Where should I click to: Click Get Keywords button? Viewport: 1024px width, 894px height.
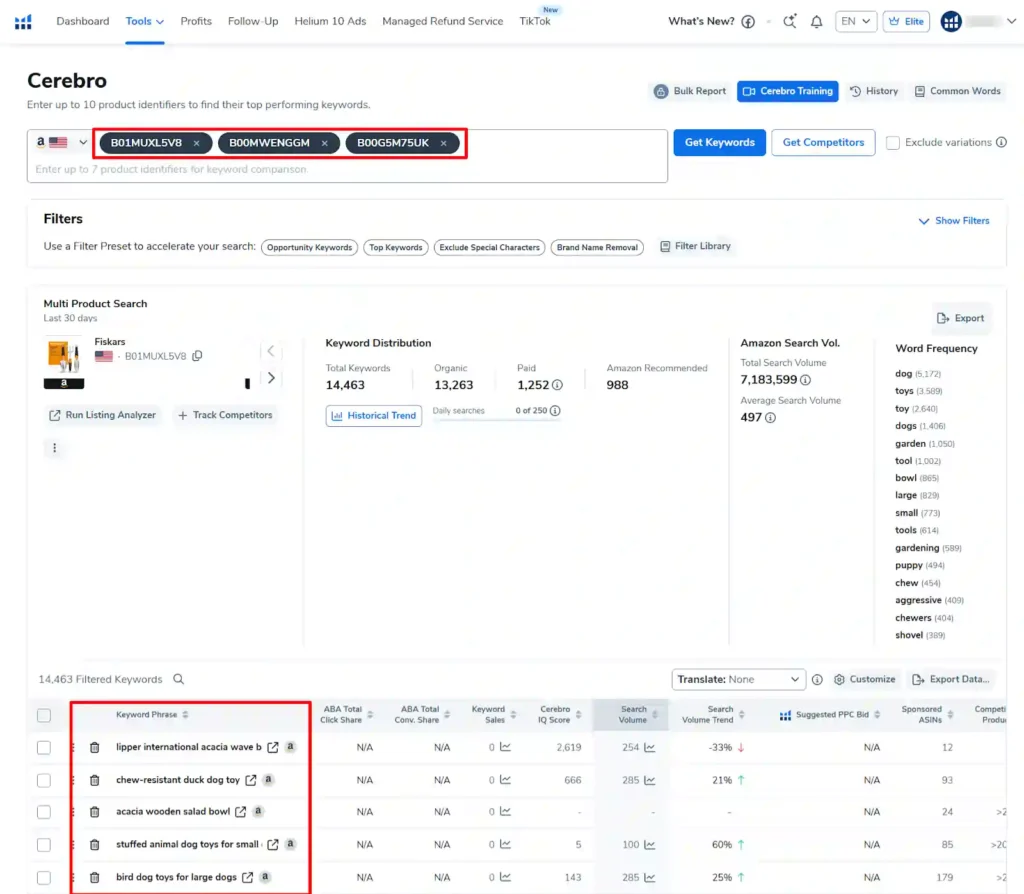click(x=719, y=142)
